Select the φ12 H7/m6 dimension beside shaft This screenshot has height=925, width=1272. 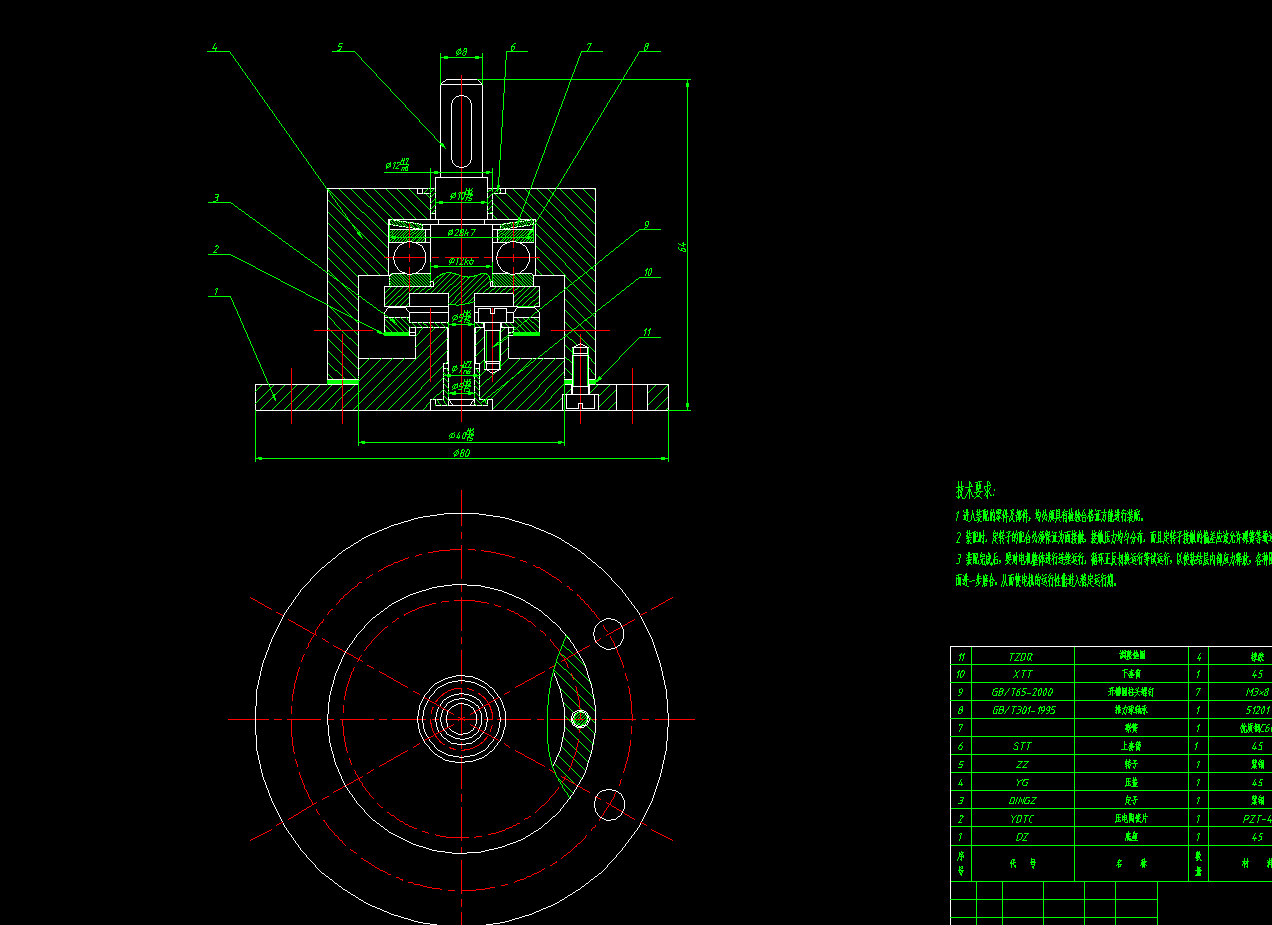click(397, 165)
